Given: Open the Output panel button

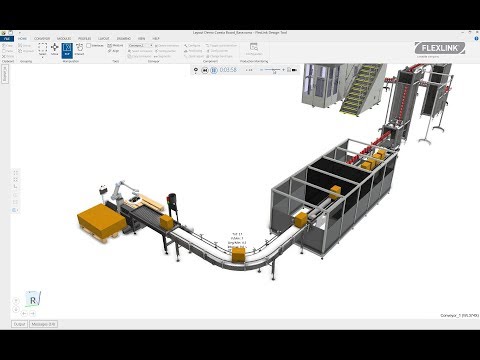Looking at the screenshot, I should [19, 324].
